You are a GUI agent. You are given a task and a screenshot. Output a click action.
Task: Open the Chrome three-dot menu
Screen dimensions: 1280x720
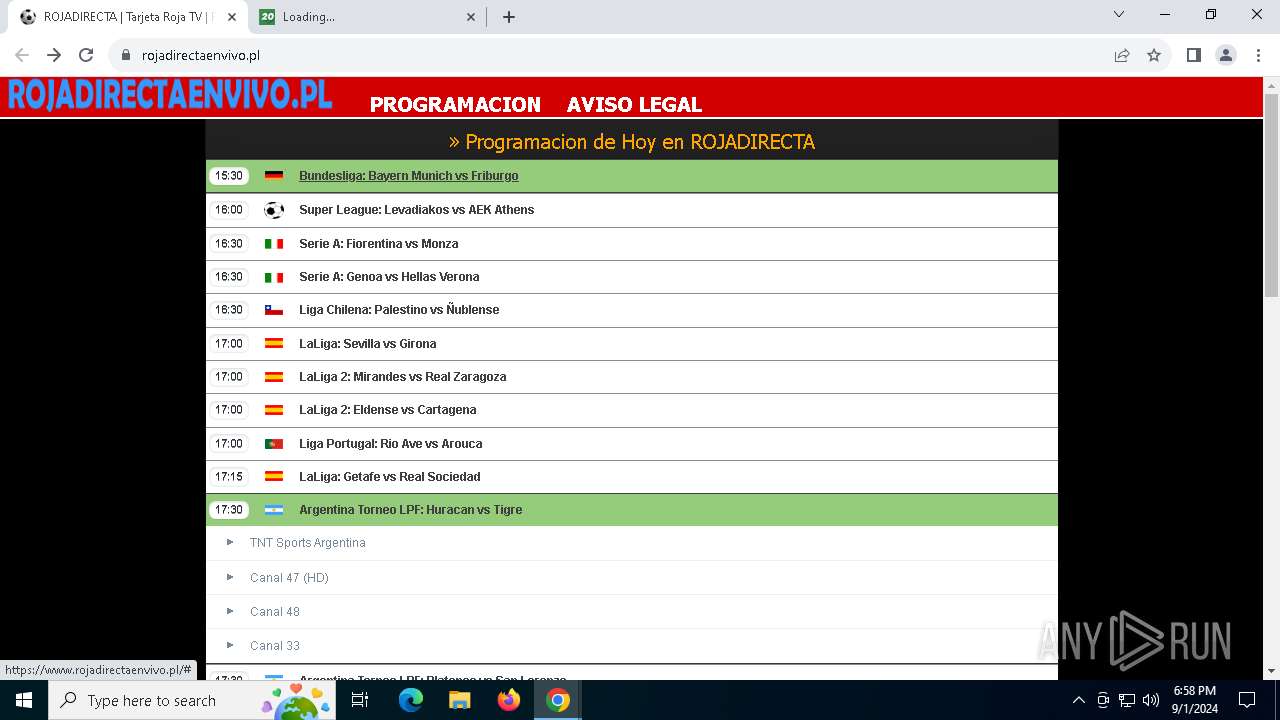pyautogui.click(x=1257, y=55)
